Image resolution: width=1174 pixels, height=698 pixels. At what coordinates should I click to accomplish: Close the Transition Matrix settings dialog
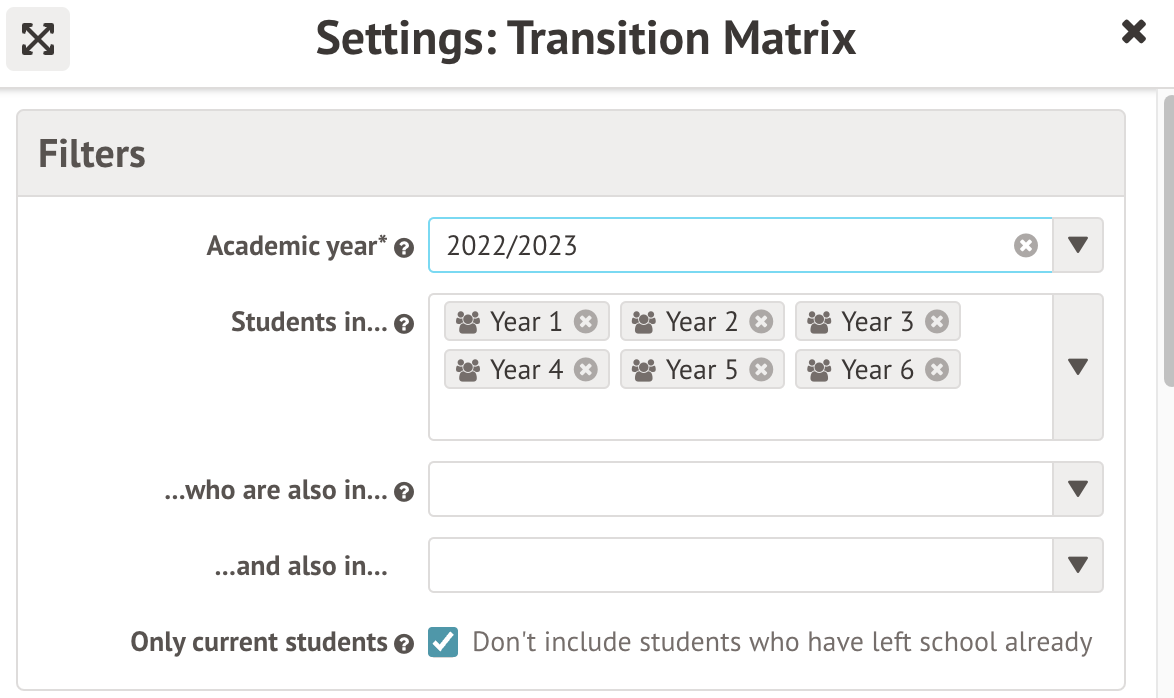click(x=1133, y=32)
